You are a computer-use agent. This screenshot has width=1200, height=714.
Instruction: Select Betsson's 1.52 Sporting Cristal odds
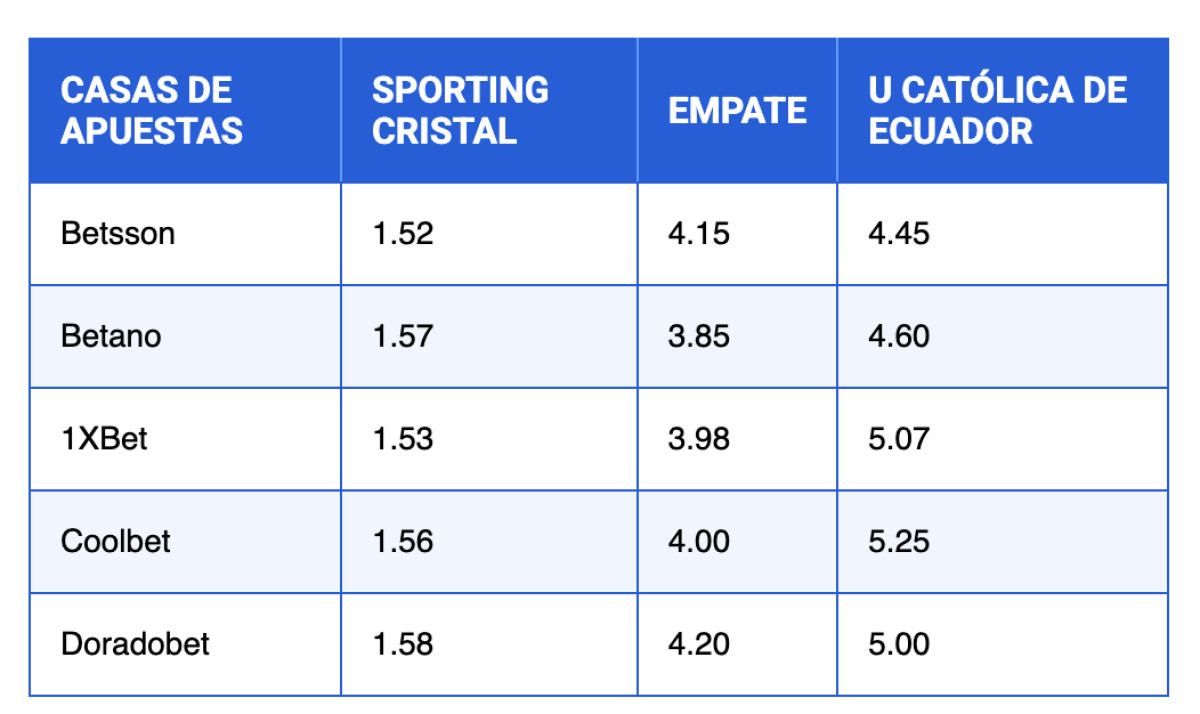[x=403, y=234]
